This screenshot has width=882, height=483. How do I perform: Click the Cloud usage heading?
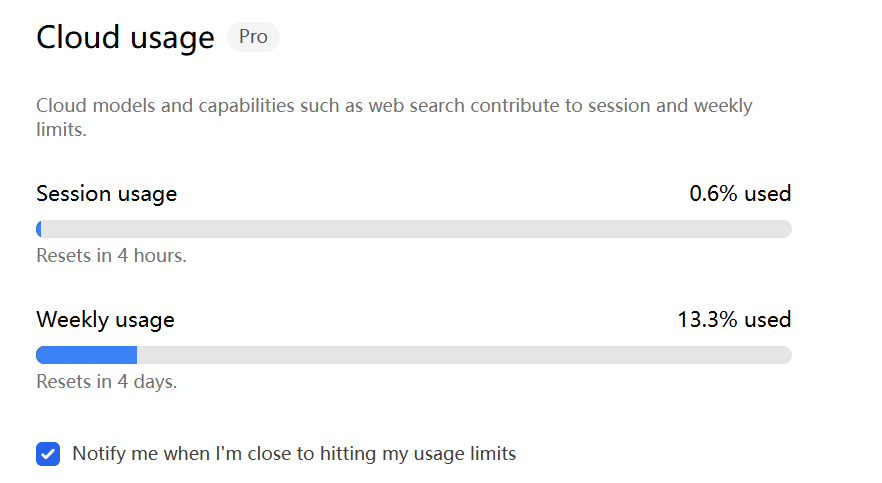(125, 38)
